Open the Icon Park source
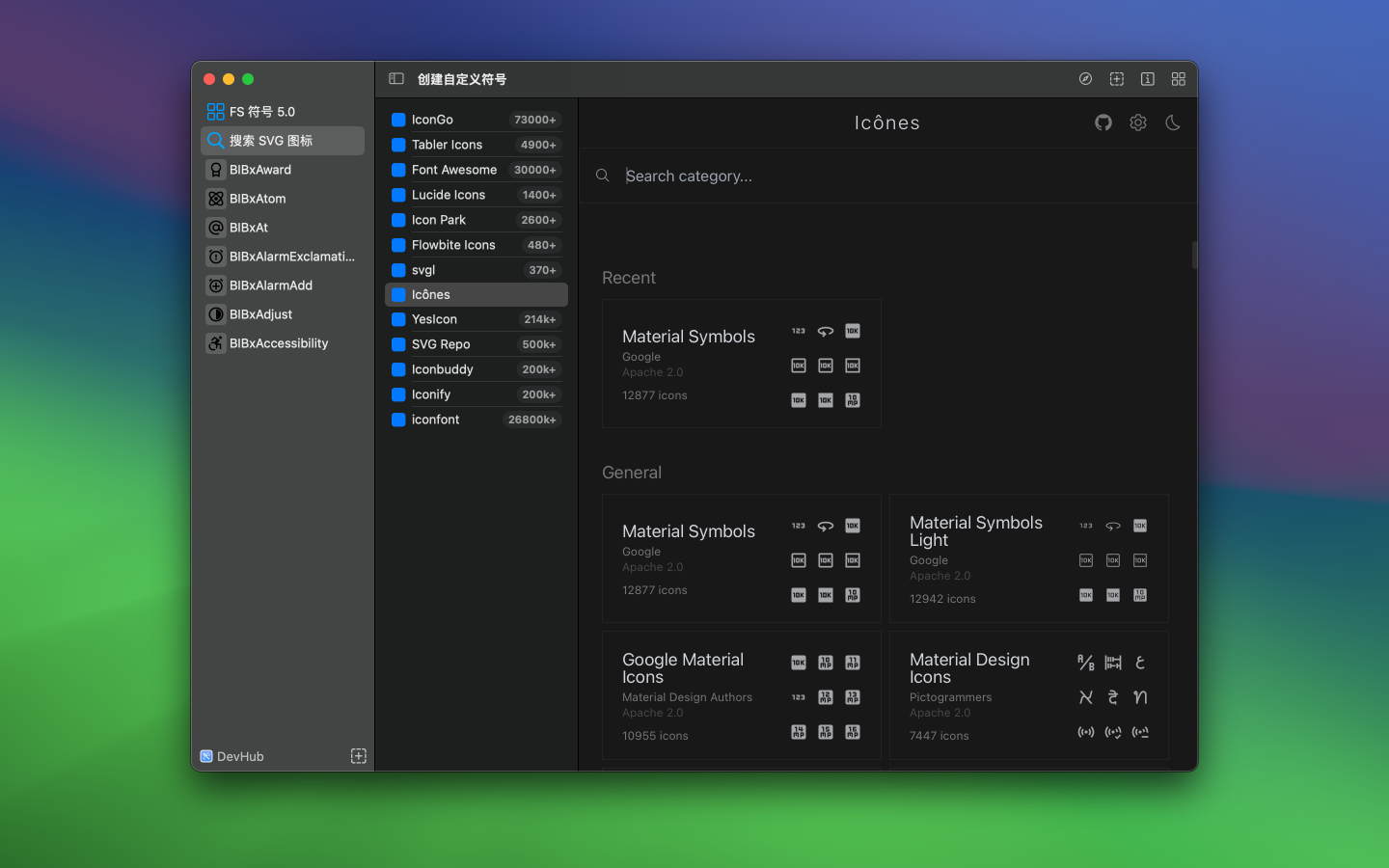The height and width of the screenshot is (868, 1389). click(x=477, y=220)
